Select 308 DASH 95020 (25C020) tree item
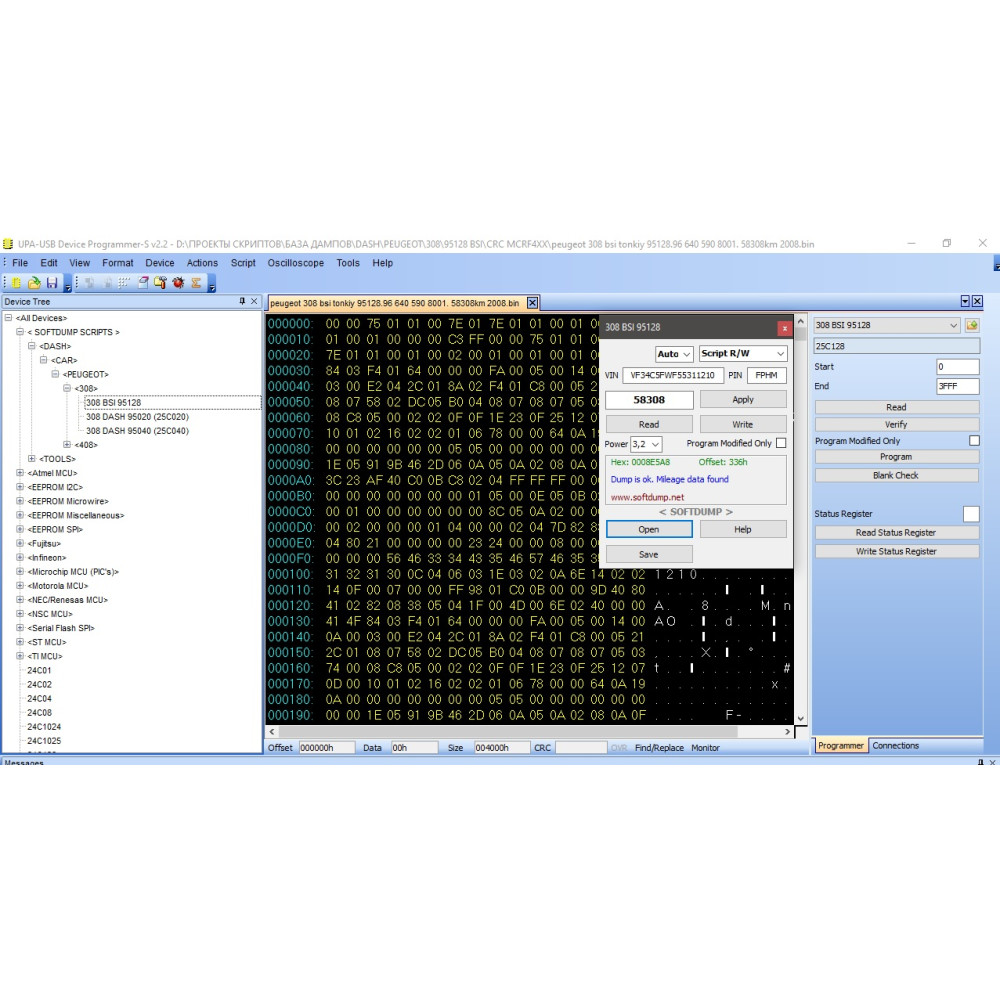Viewport: 1000px width, 1000px height. tap(137, 416)
